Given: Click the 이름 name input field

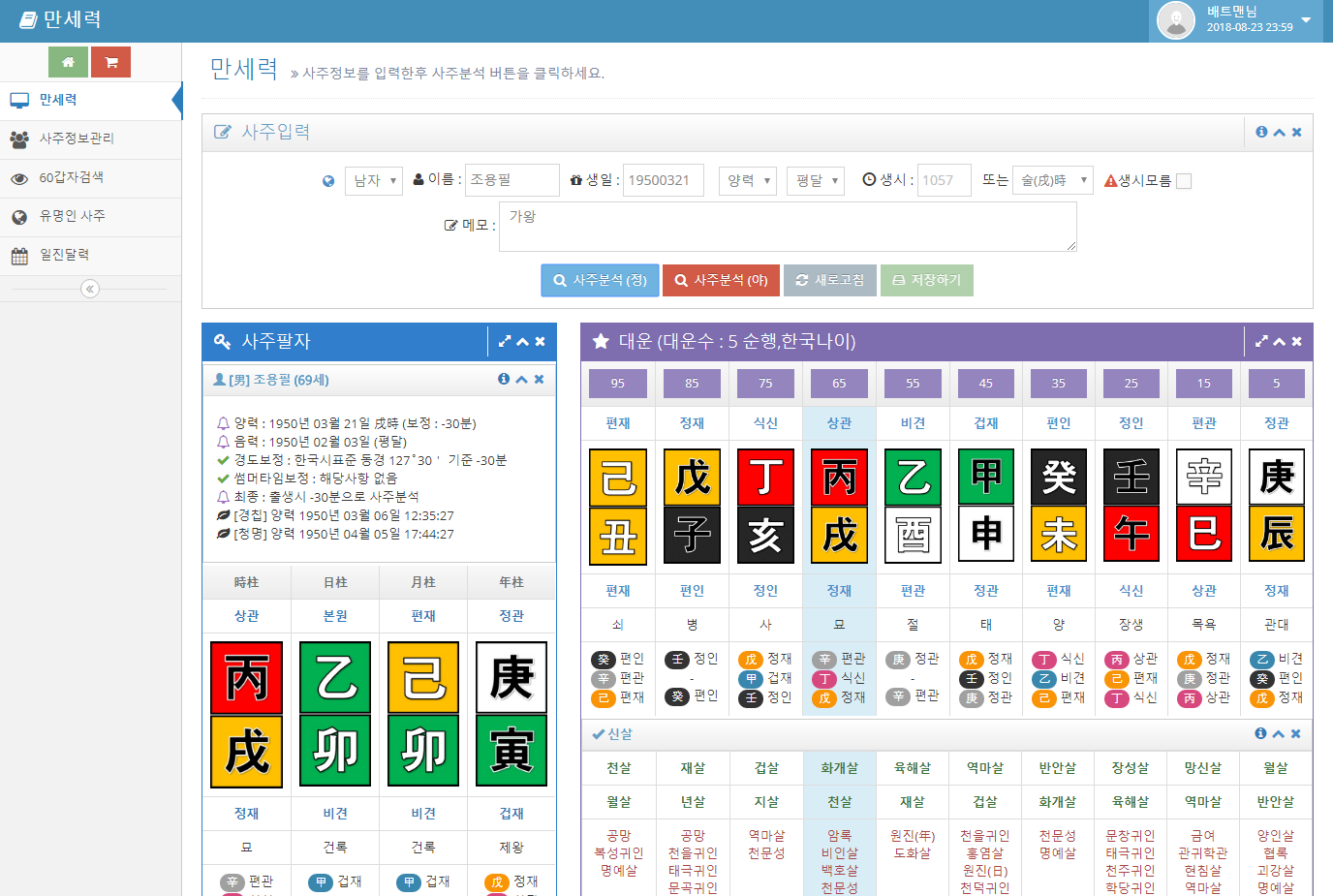Looking at the screenshot, I should click(512, 180).
